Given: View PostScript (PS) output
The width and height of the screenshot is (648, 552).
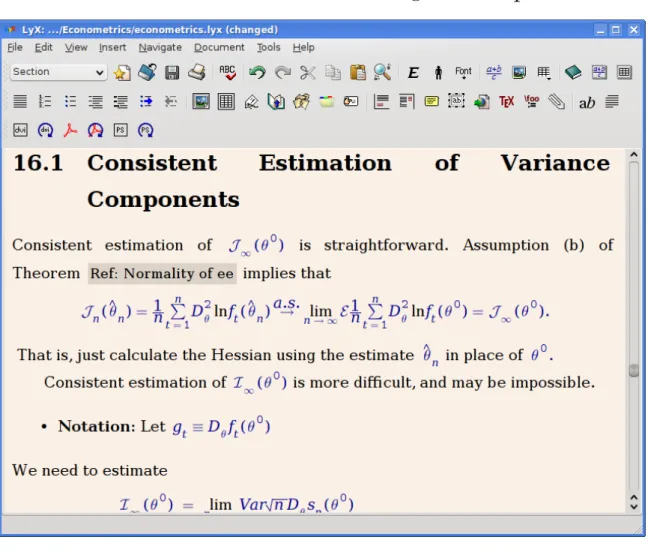Looking at the screenshot, I should pos(120,131).
